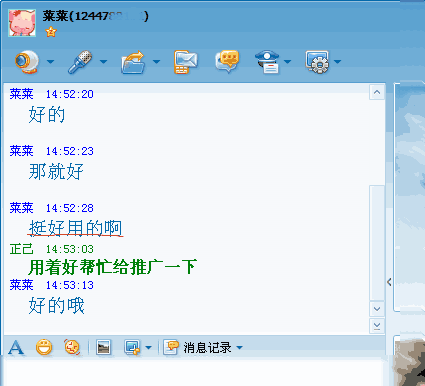Image resolution: width=425 pixels, height=386 pixels.
Task: Click the contact name 莱莱 in header
Action: pos(55,16)
